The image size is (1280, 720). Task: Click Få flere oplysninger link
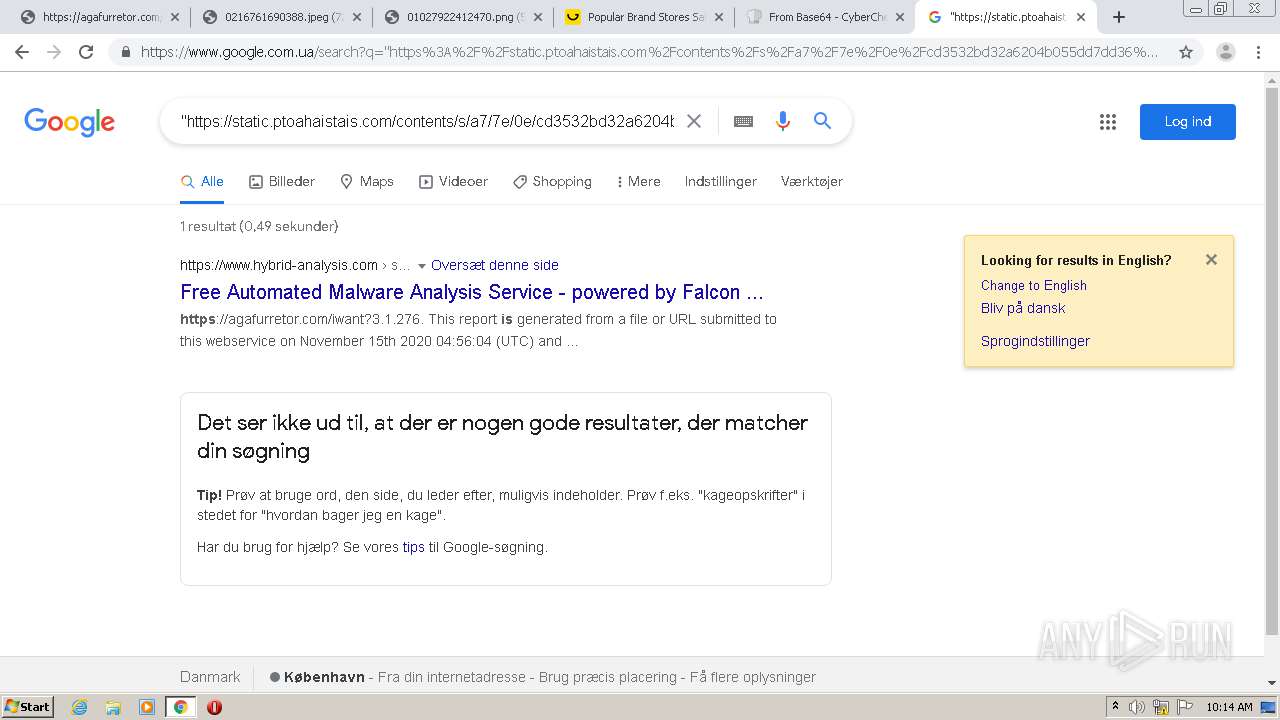pos(753,677)
